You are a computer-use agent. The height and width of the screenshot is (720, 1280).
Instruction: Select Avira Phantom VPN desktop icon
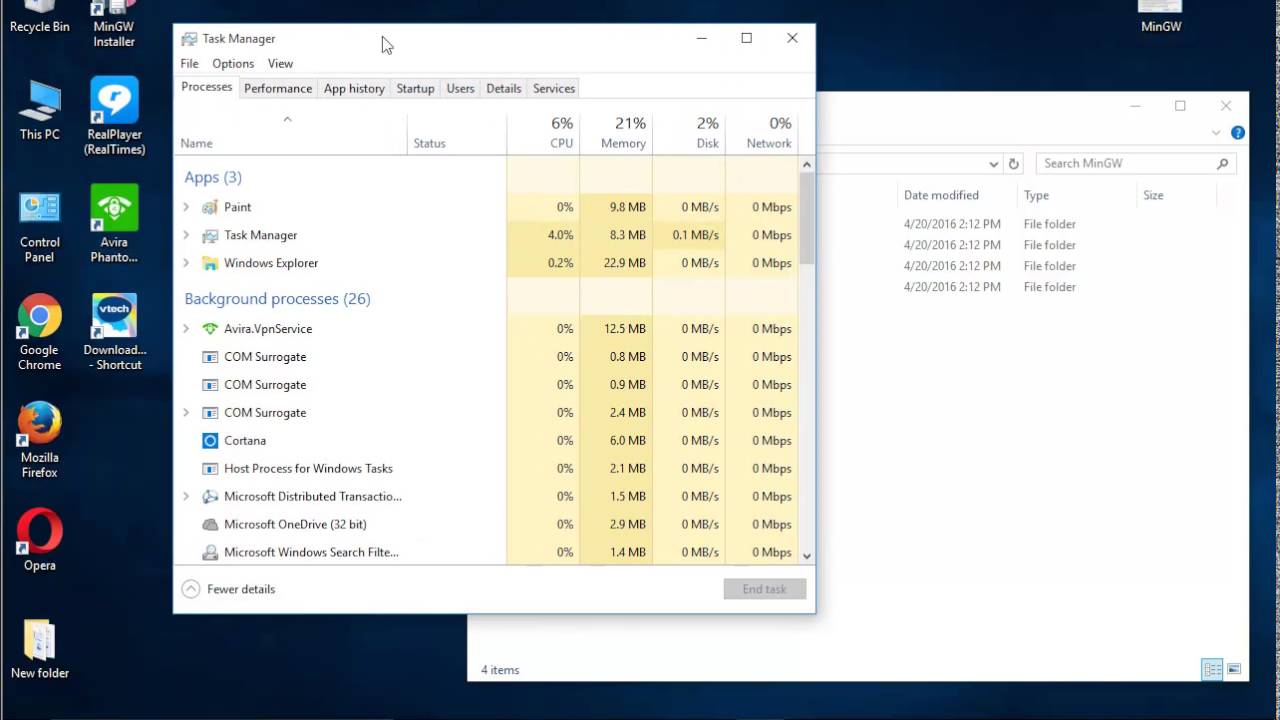114,224
